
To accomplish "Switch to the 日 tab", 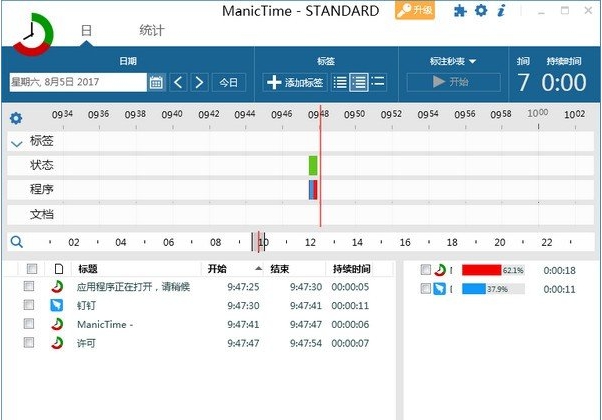I will click(x=87, y=30).
